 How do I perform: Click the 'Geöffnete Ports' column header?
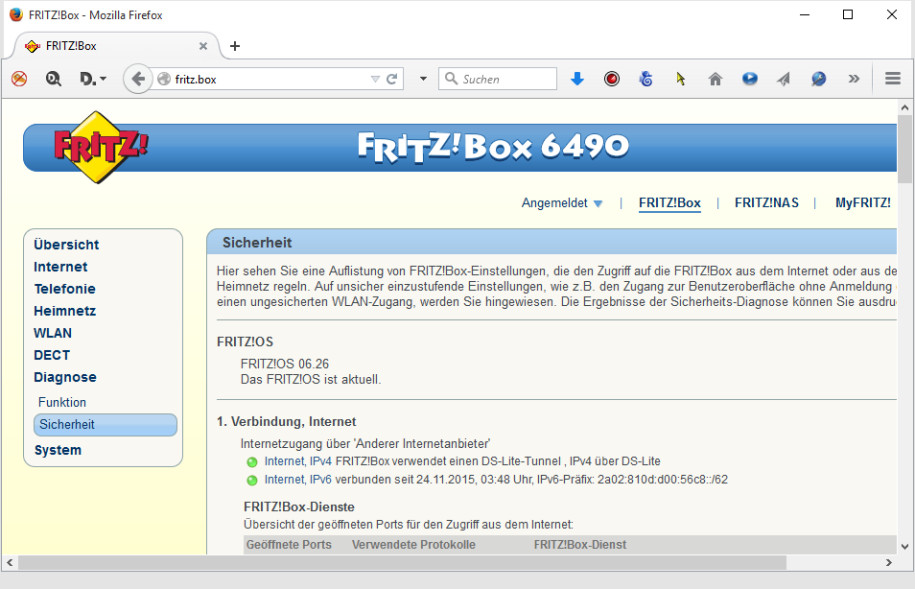click(x=289, y=545)
